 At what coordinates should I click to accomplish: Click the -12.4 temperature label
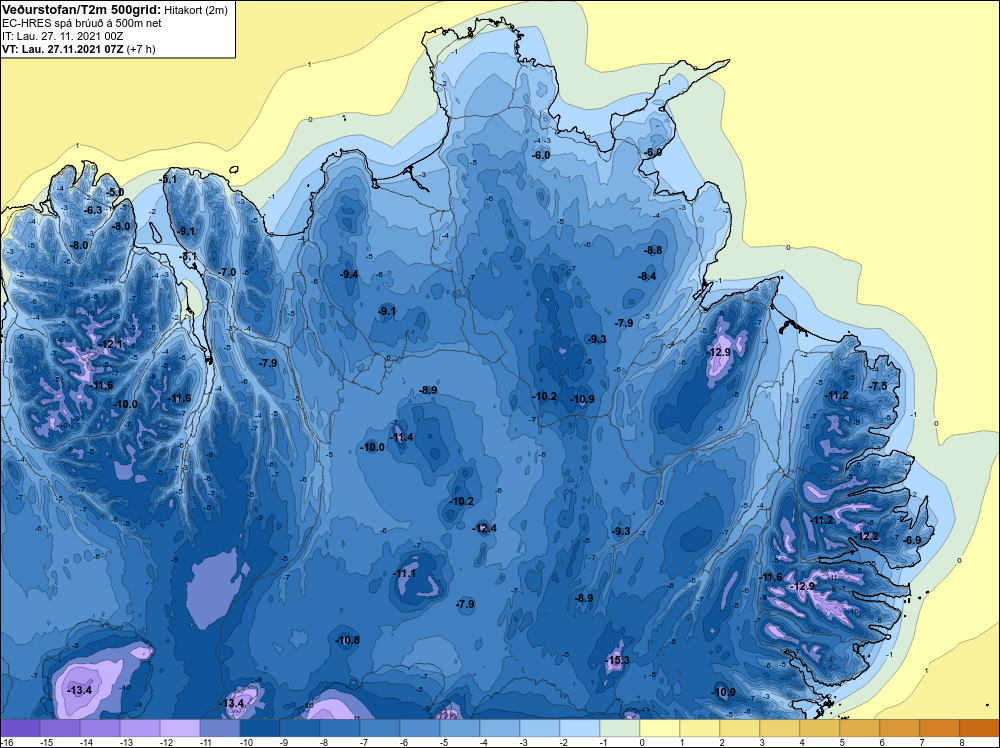pyautogui.click(x=484, y=528)
